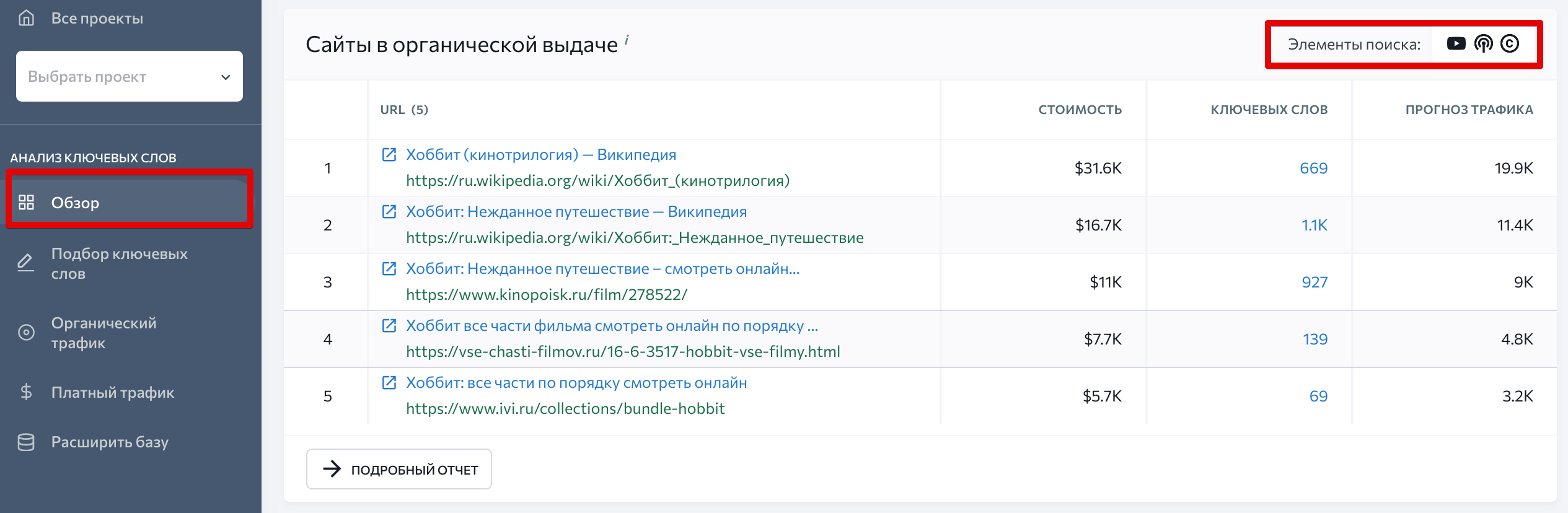Click the pencil icon for Подбор ключевых слов
Viewport: 1568px width, 513px height.
tap(25, 263)
